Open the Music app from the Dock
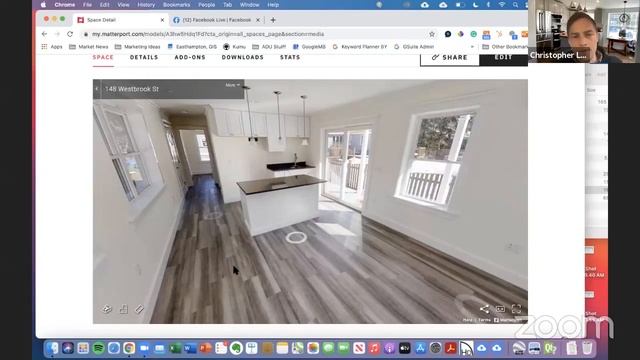This screenshot has width=640, height=360. tap(374, 348)
